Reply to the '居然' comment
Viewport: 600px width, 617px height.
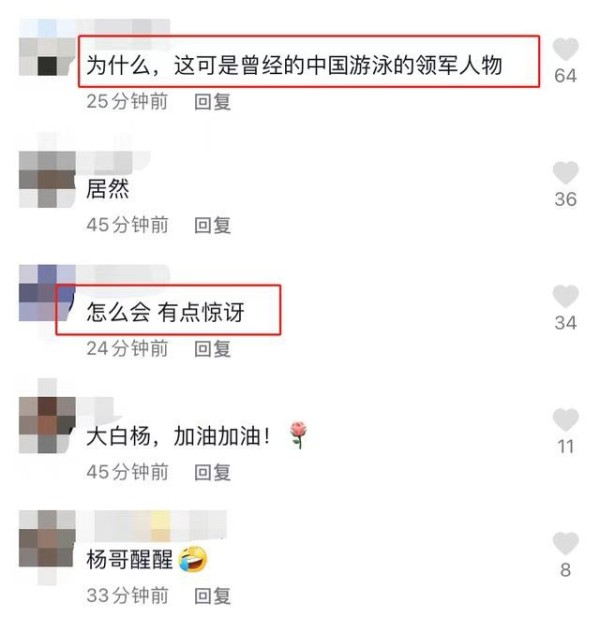click(212, 225)
